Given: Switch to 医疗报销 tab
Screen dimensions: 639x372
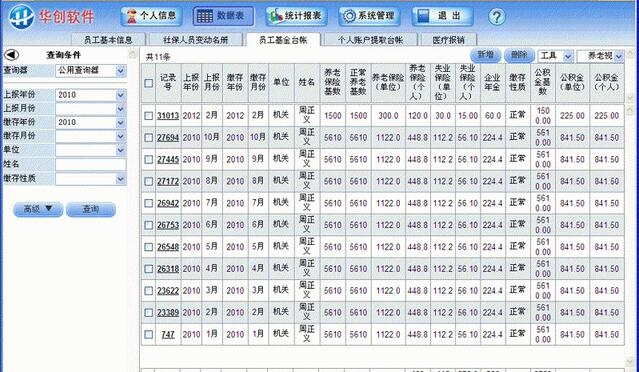Looking at the screenshot, I should (x=449, y=40).
